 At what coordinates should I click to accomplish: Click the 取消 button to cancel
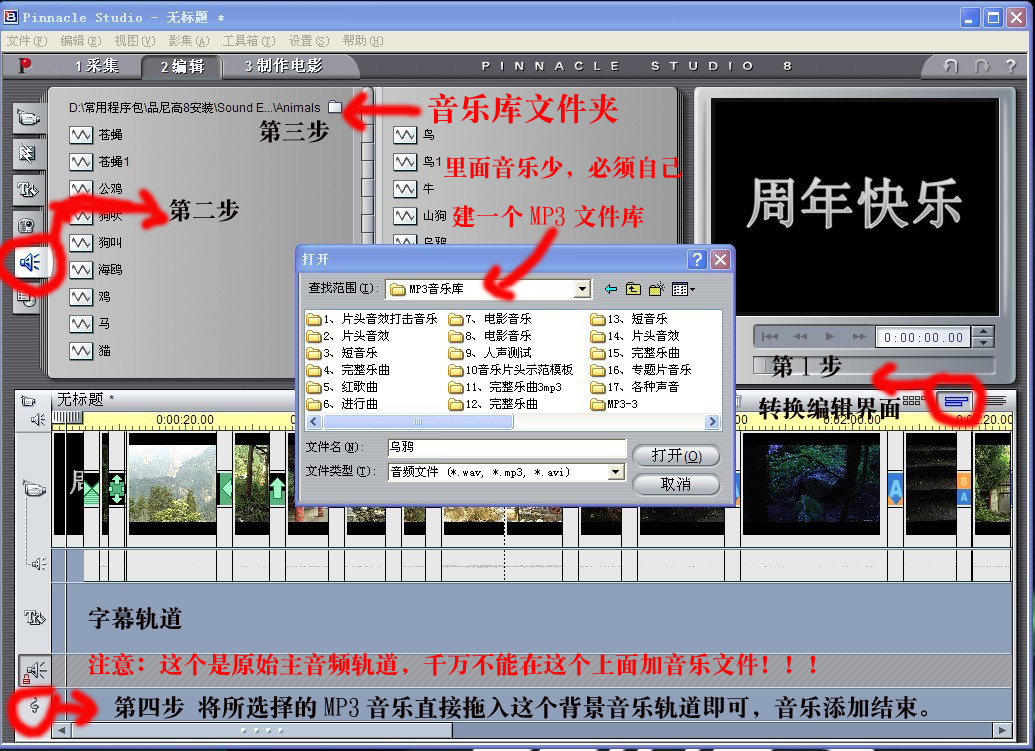coord(676,484)
